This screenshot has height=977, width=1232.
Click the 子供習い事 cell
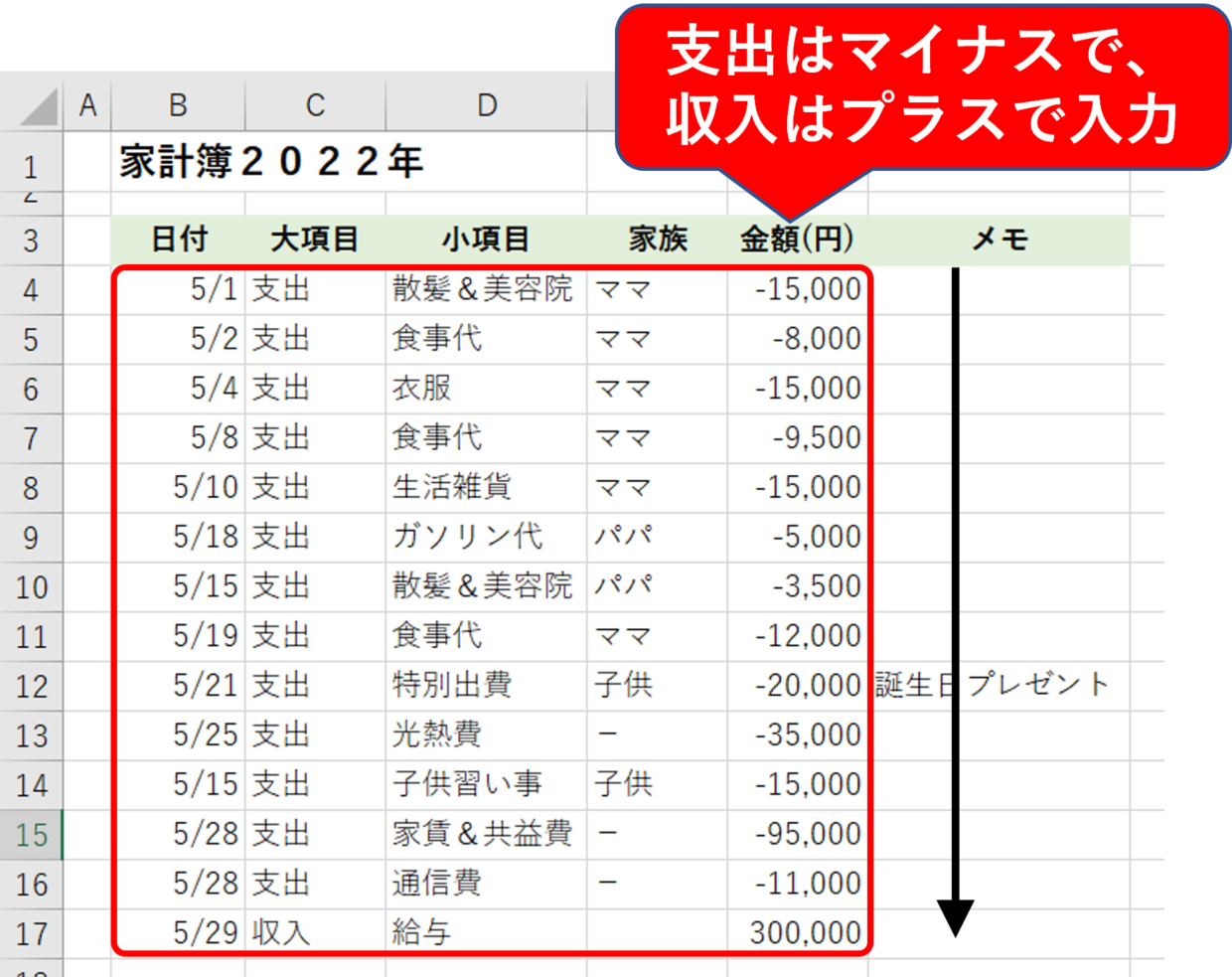click(486, 785)
